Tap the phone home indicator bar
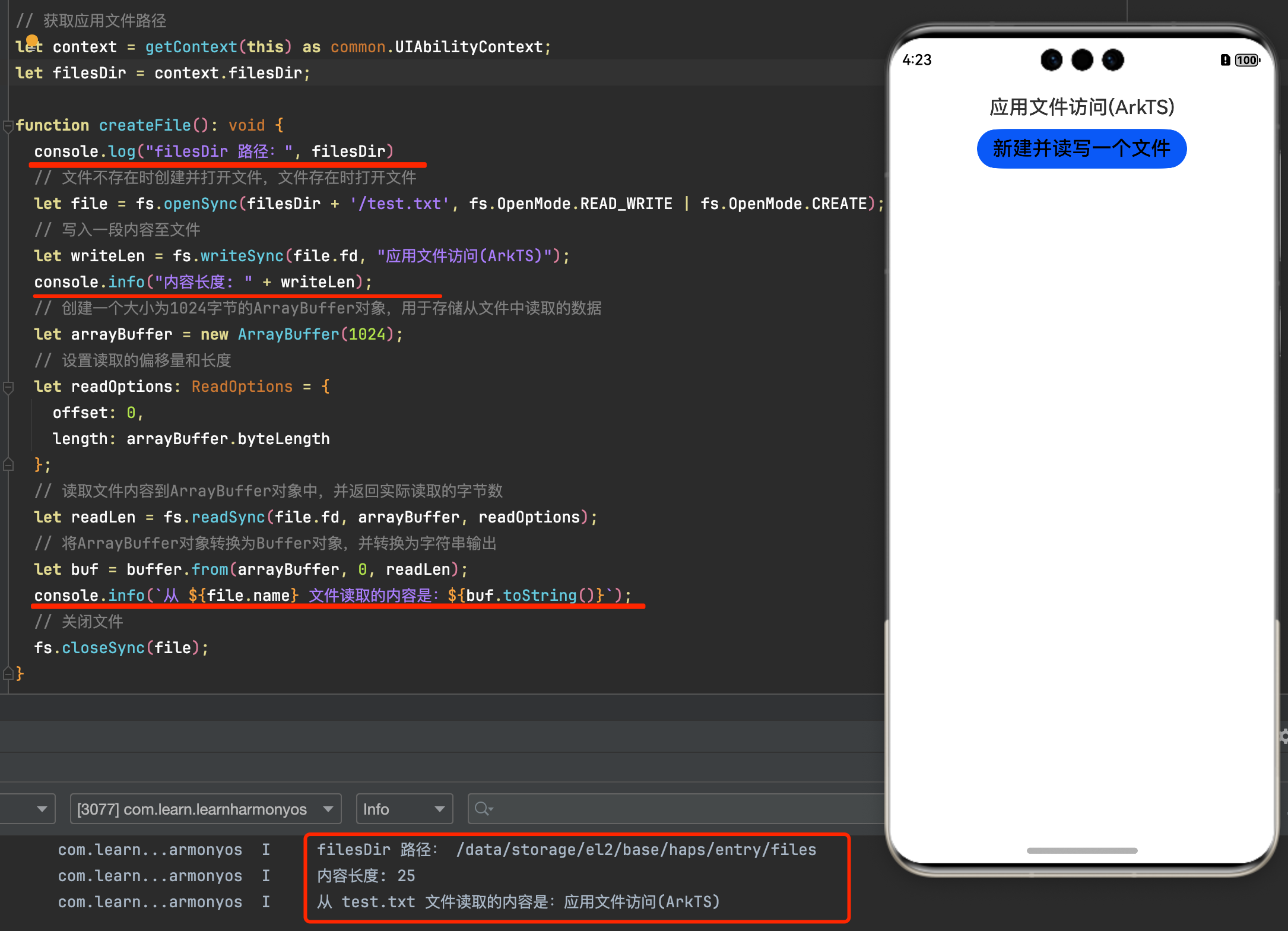Viewport: 1288px width, 931px height. [x=1081, y=850]
